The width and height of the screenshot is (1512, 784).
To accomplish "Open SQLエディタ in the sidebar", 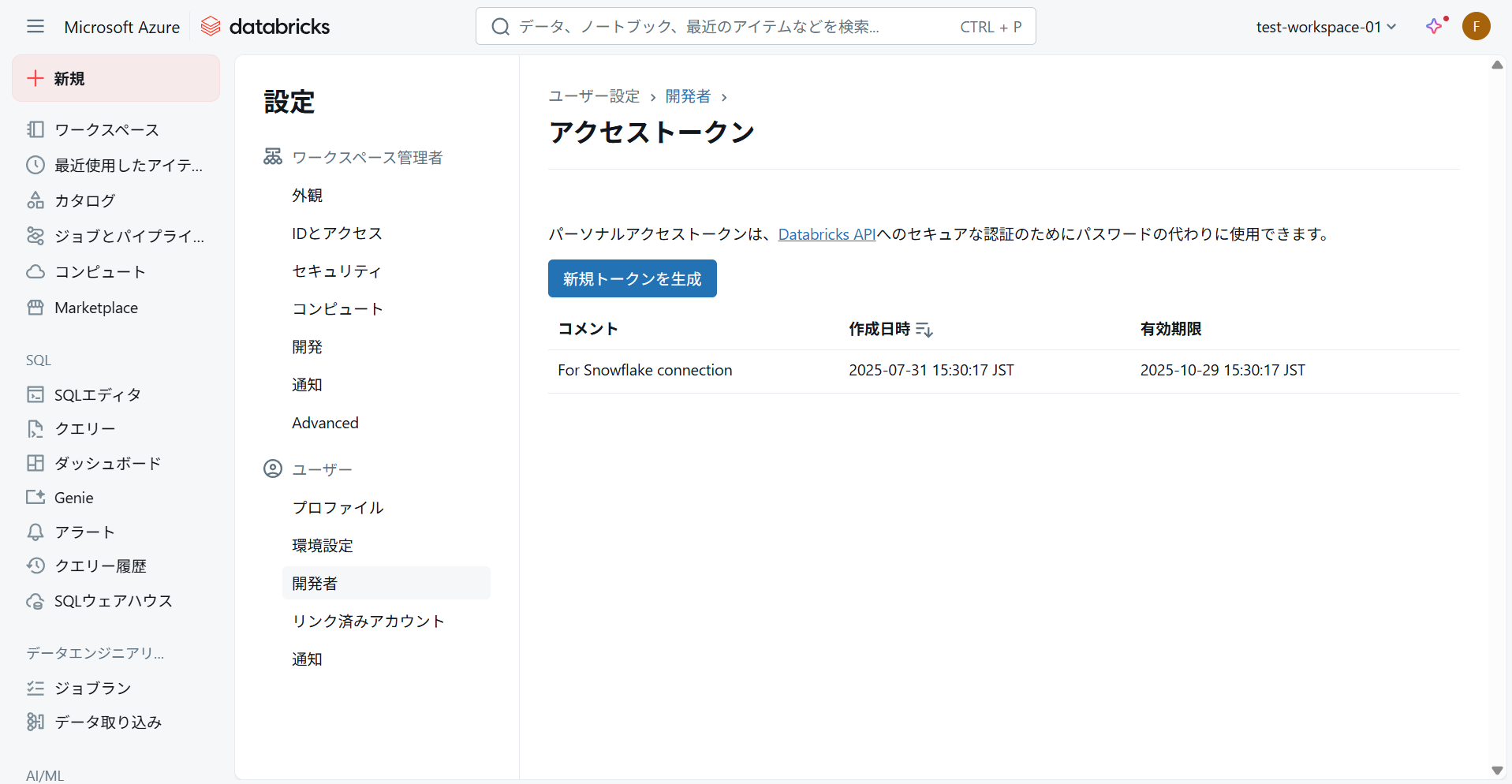I will tap(97, 394).
